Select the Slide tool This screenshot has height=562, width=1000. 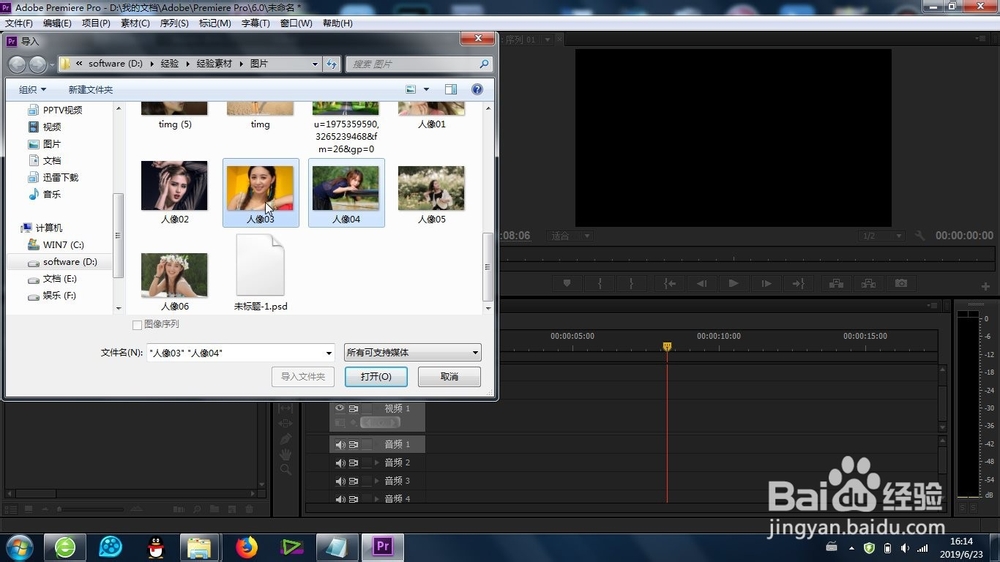(x=286, y=424)
